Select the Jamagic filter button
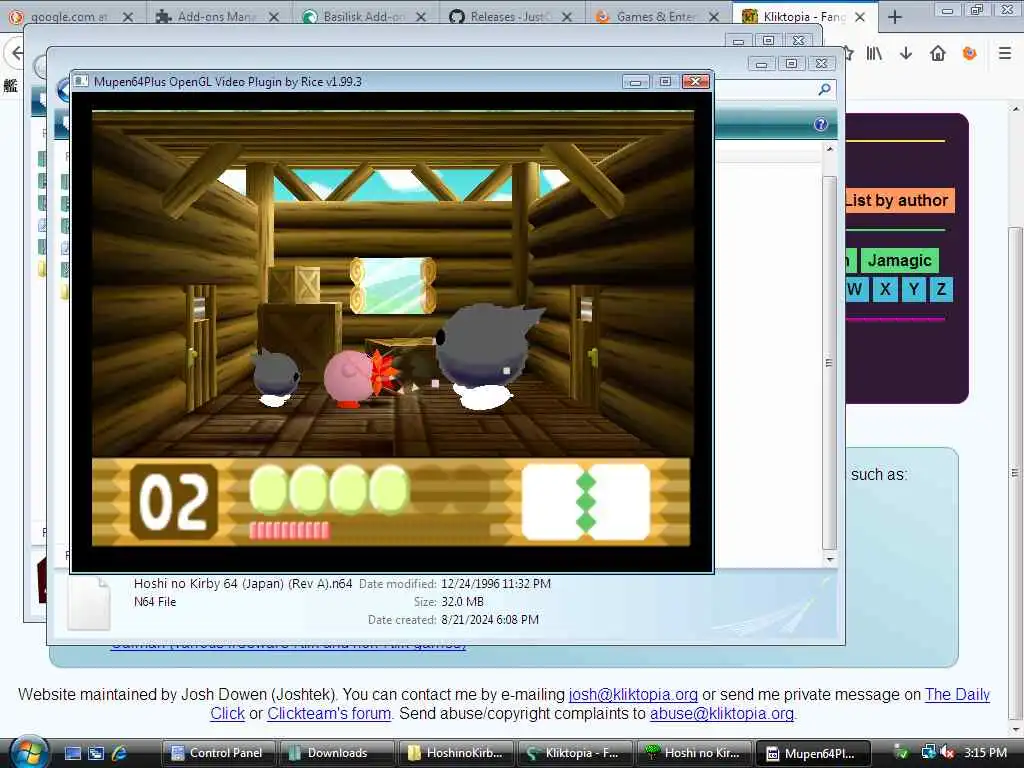Screen dimensions: 1024x768 (899, 261)
